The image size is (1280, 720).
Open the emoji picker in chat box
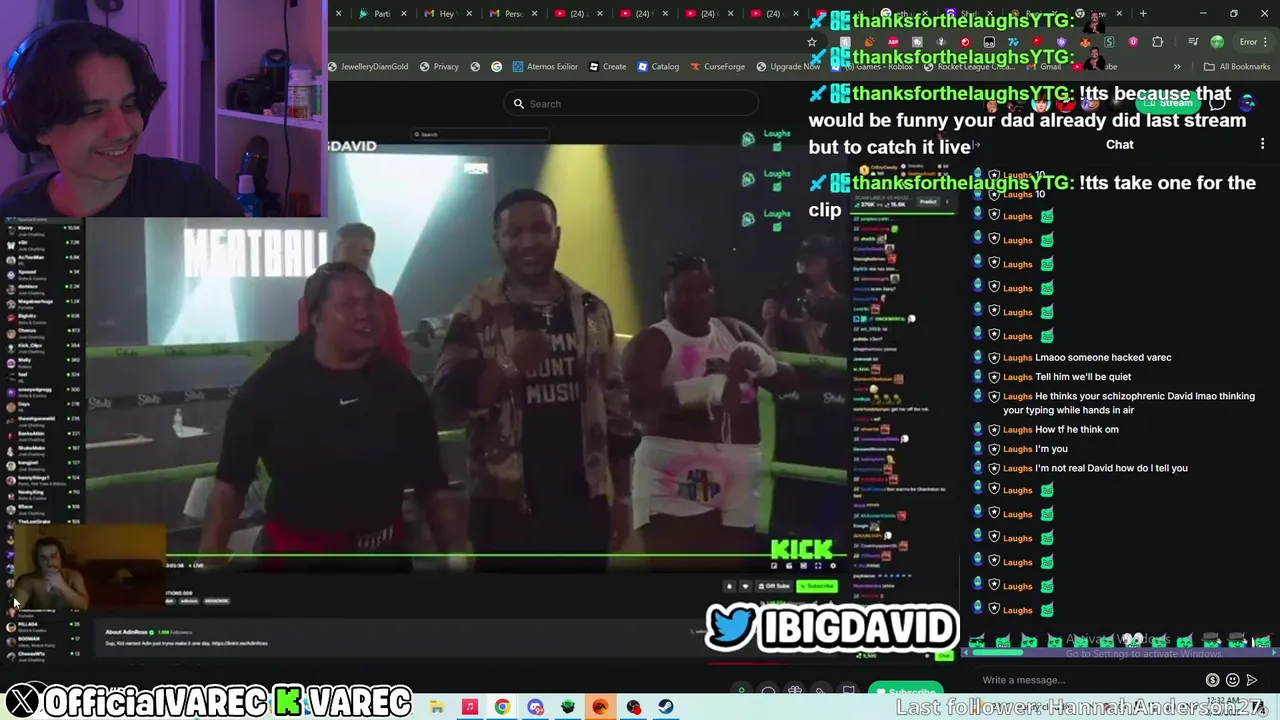1233,680
